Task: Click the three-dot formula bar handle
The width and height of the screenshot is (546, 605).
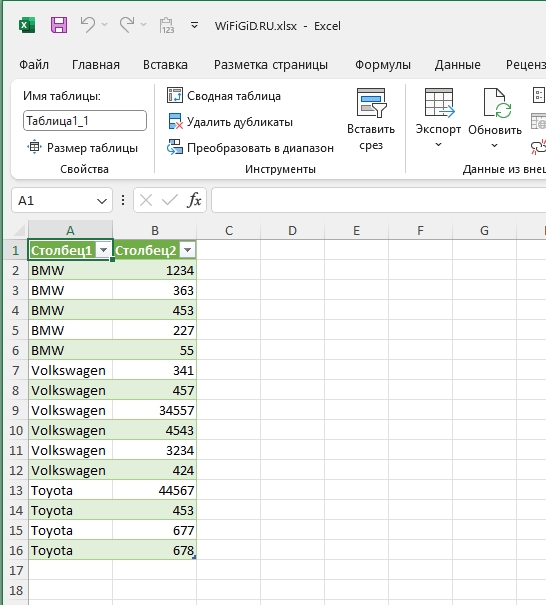Action: coord(123,200)
